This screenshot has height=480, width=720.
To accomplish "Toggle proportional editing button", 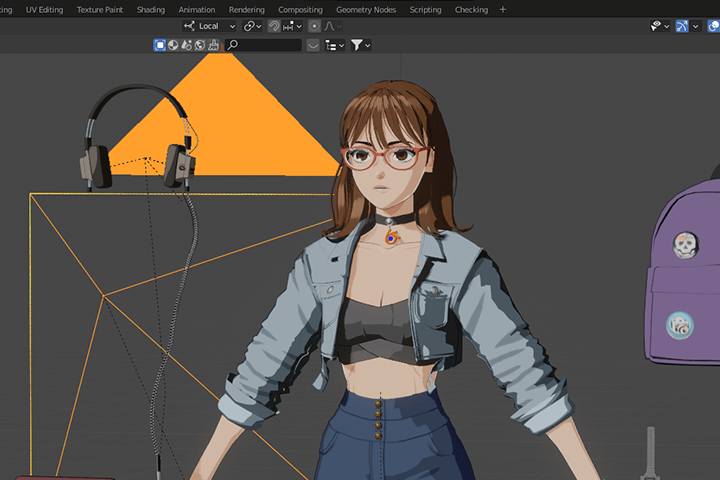I will pyautogui.click(x=314, y=26).
